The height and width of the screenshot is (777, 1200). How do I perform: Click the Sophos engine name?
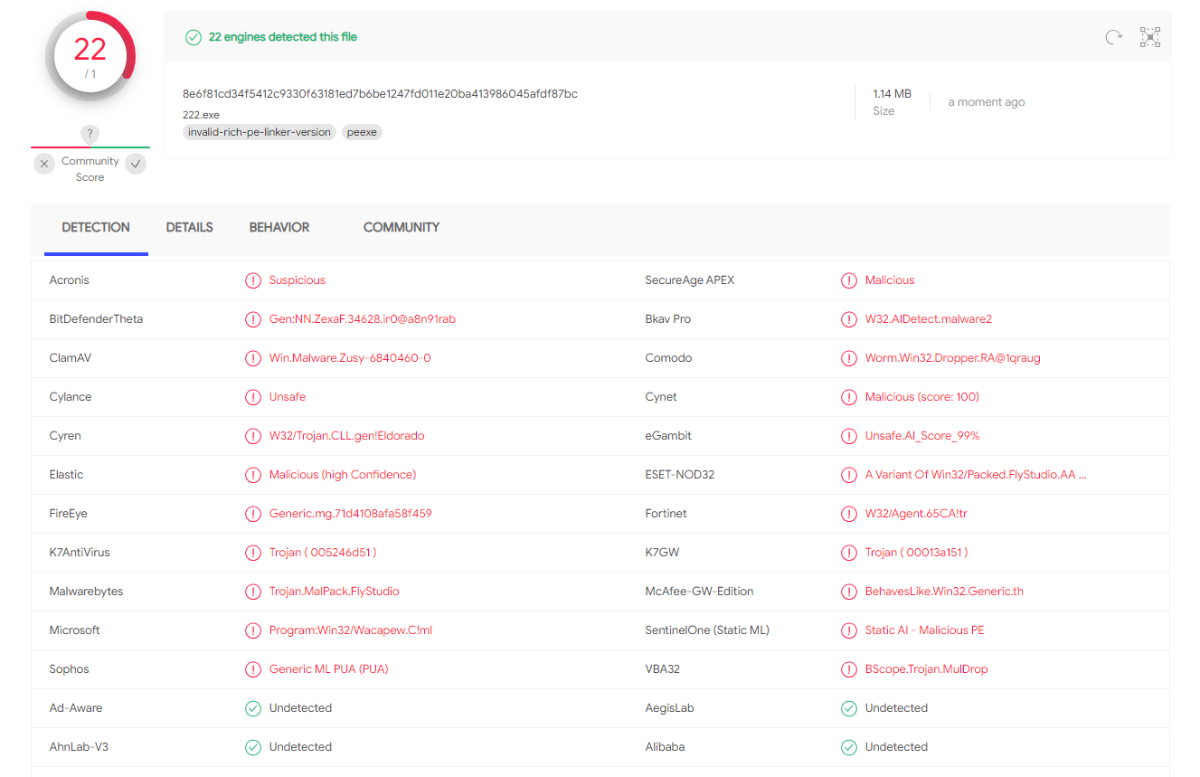tap(69, 670)
